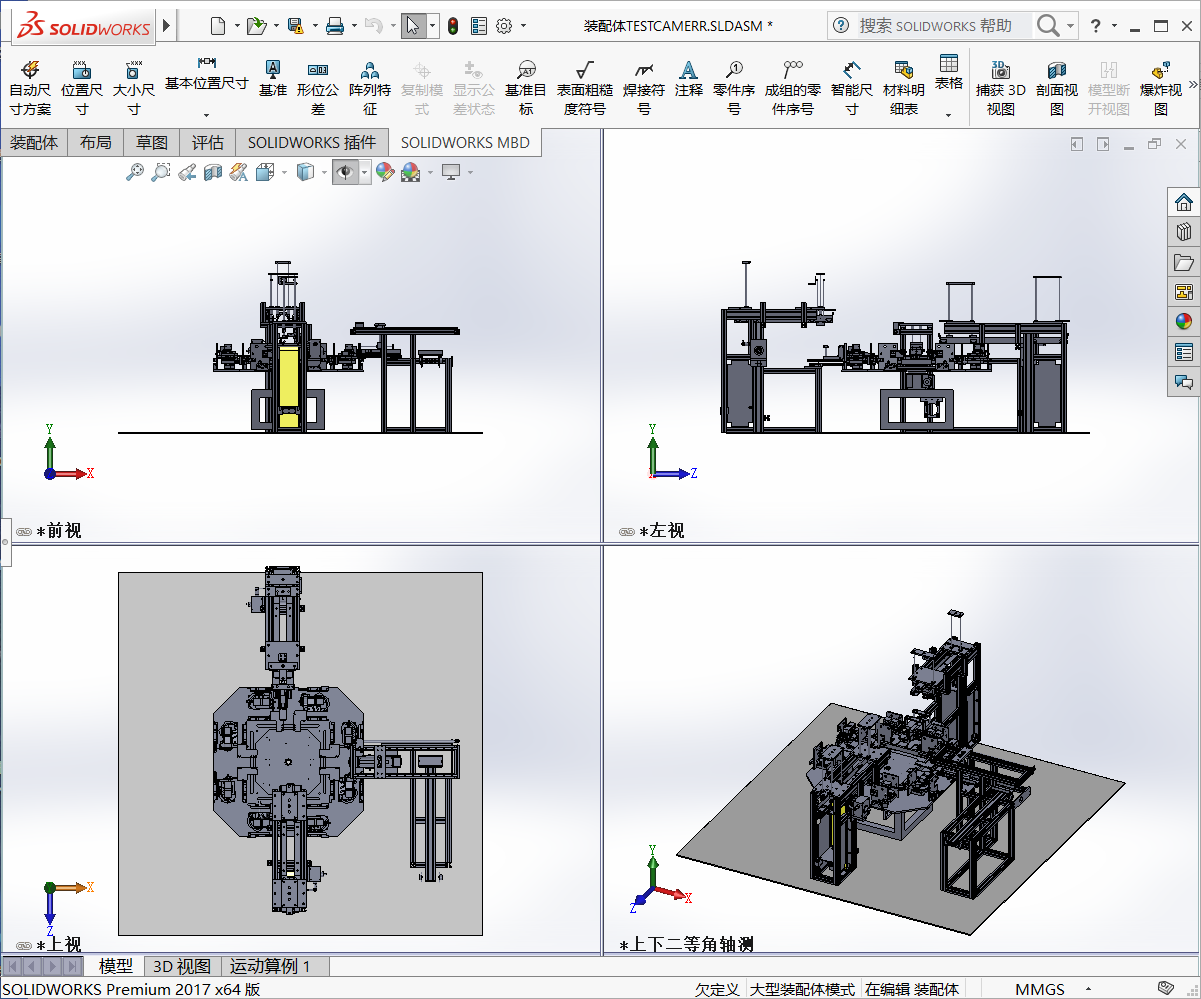Open SOLIDWORKS Forum tab in task pane
Screen dimensions: 1201x999
coord(1184,382)
